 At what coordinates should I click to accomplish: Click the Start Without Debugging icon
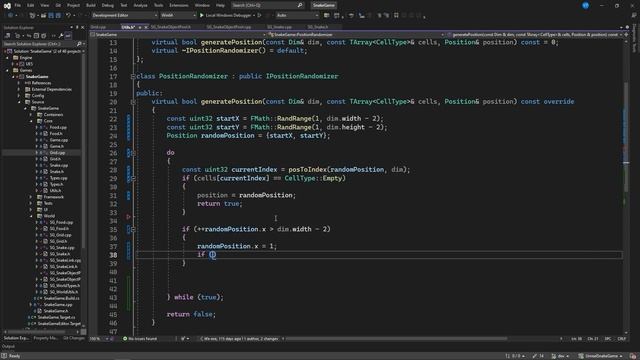click(259, 16)
